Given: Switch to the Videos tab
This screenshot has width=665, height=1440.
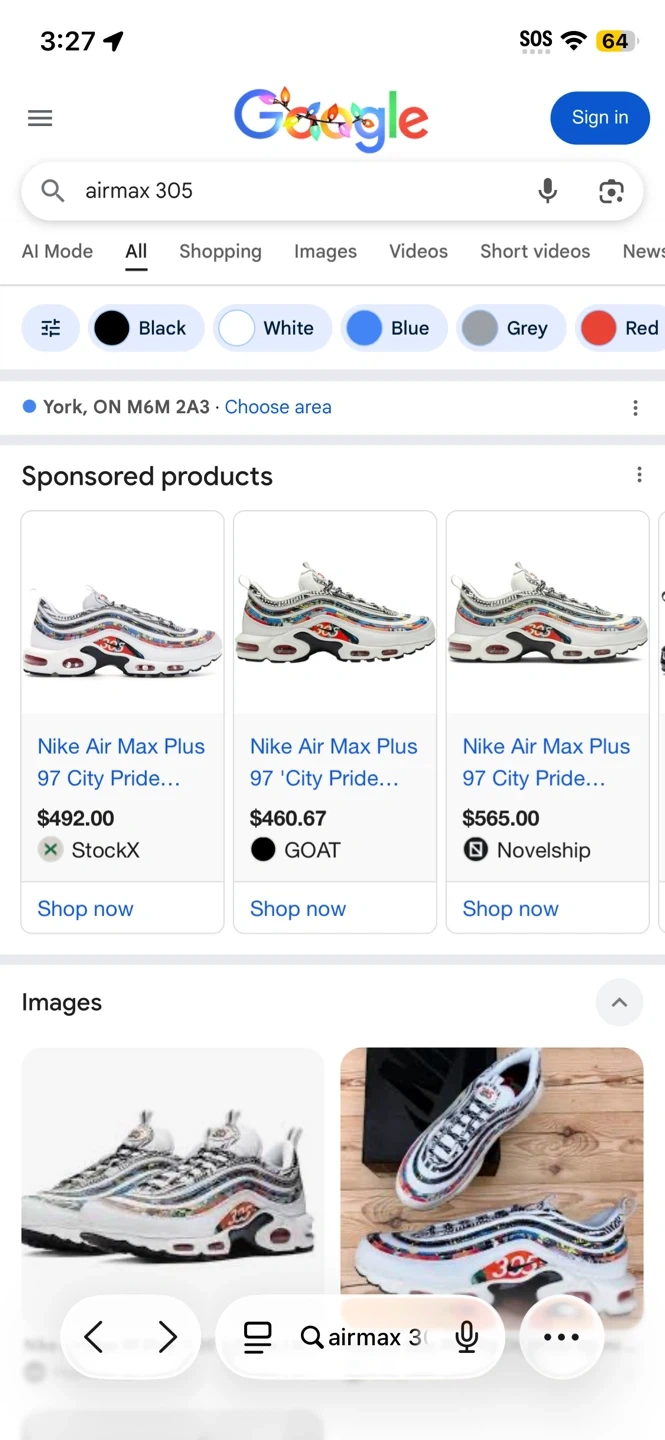Looking at the screenshot, I should pyautogui.click(x=418, y=251).
